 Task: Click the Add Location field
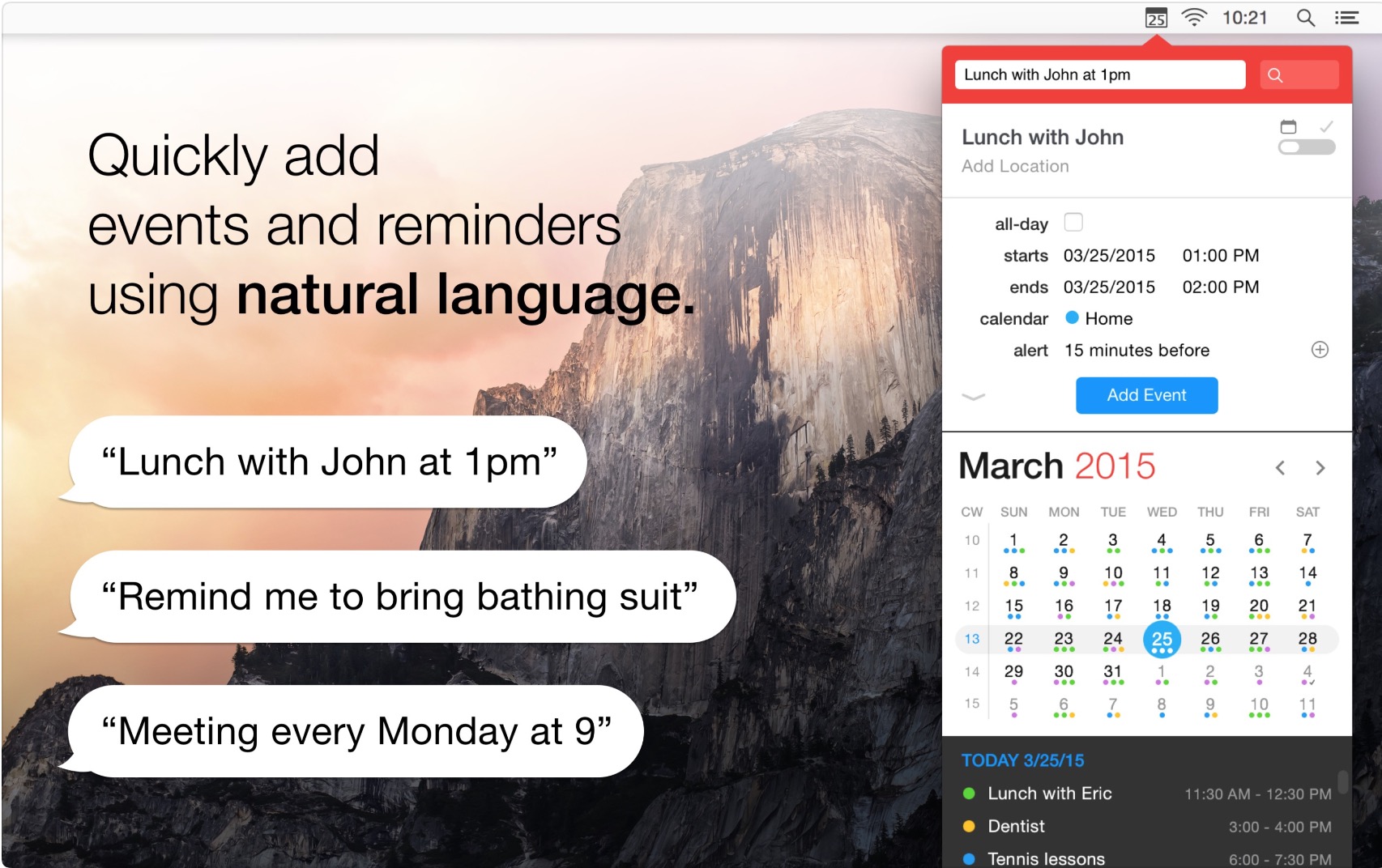pos(1015,166)
